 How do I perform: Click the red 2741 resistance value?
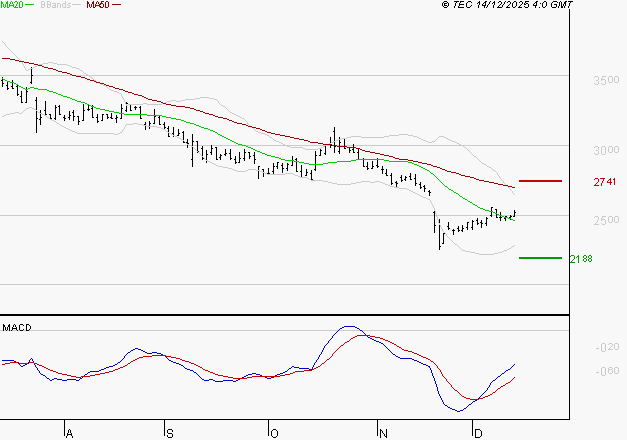point(605,182)
